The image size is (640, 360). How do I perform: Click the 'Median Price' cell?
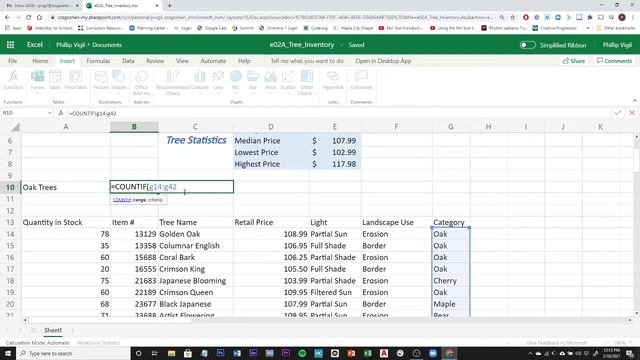click(x=271, y=140)
